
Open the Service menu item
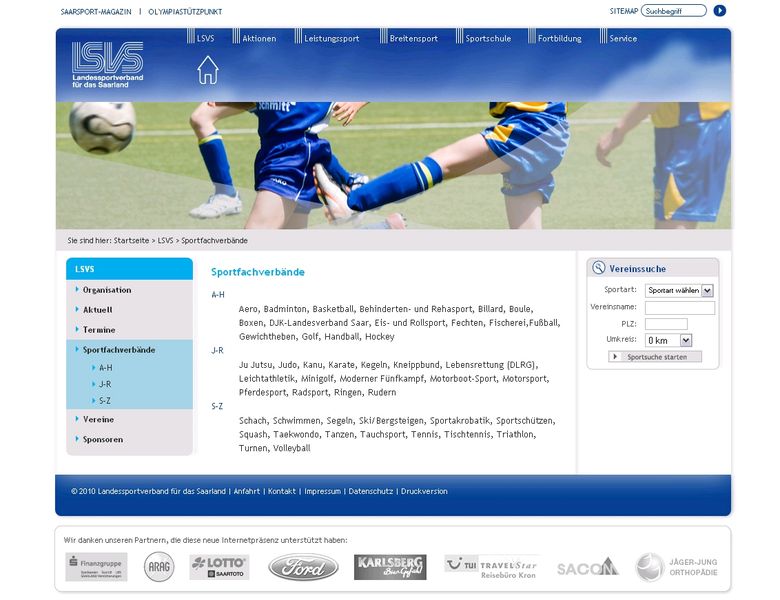pos(623,38)
